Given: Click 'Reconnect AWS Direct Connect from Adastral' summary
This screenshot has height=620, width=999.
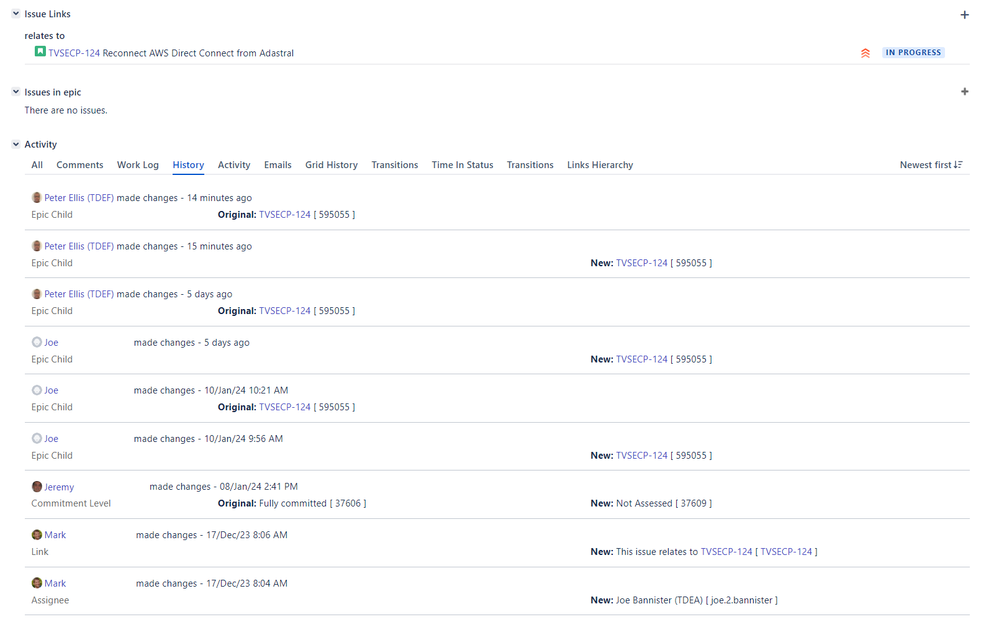Looking at the screenshot, I should [198, 53].
